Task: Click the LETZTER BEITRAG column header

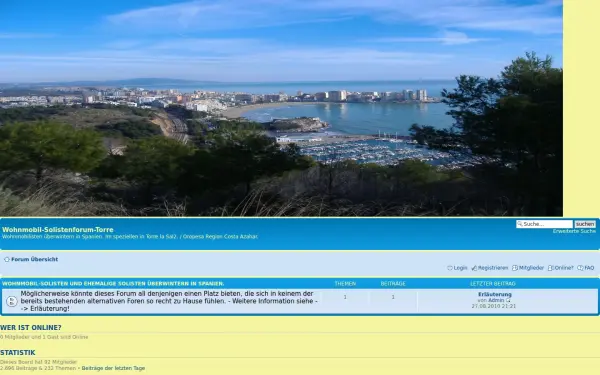Action: click(493, 284)
